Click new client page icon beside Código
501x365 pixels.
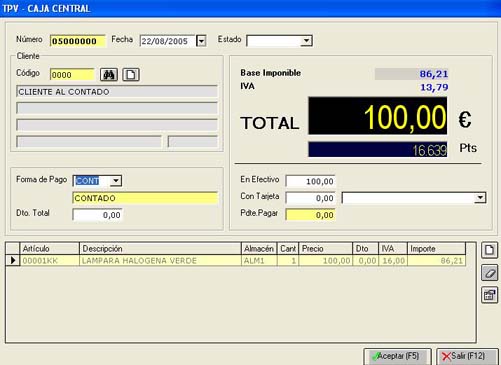pyautogui.click(x=131, y=75)
